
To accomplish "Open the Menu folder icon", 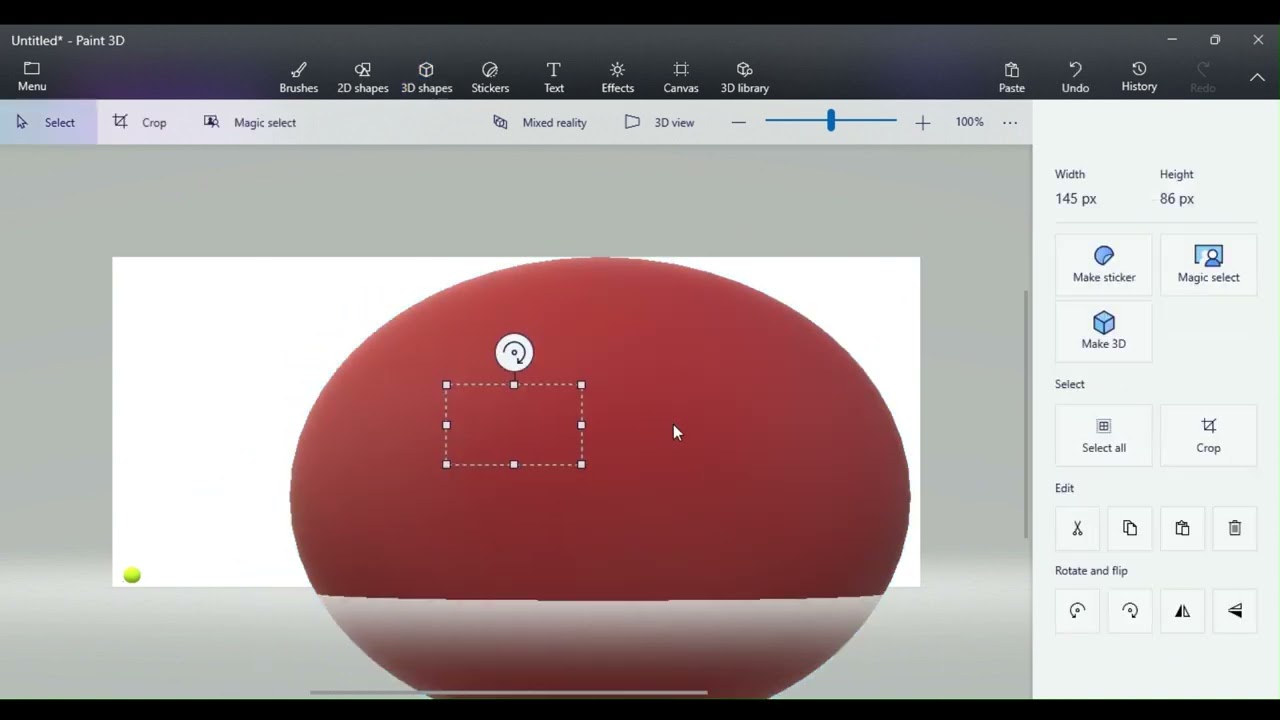I will click(x=31, y=76).
